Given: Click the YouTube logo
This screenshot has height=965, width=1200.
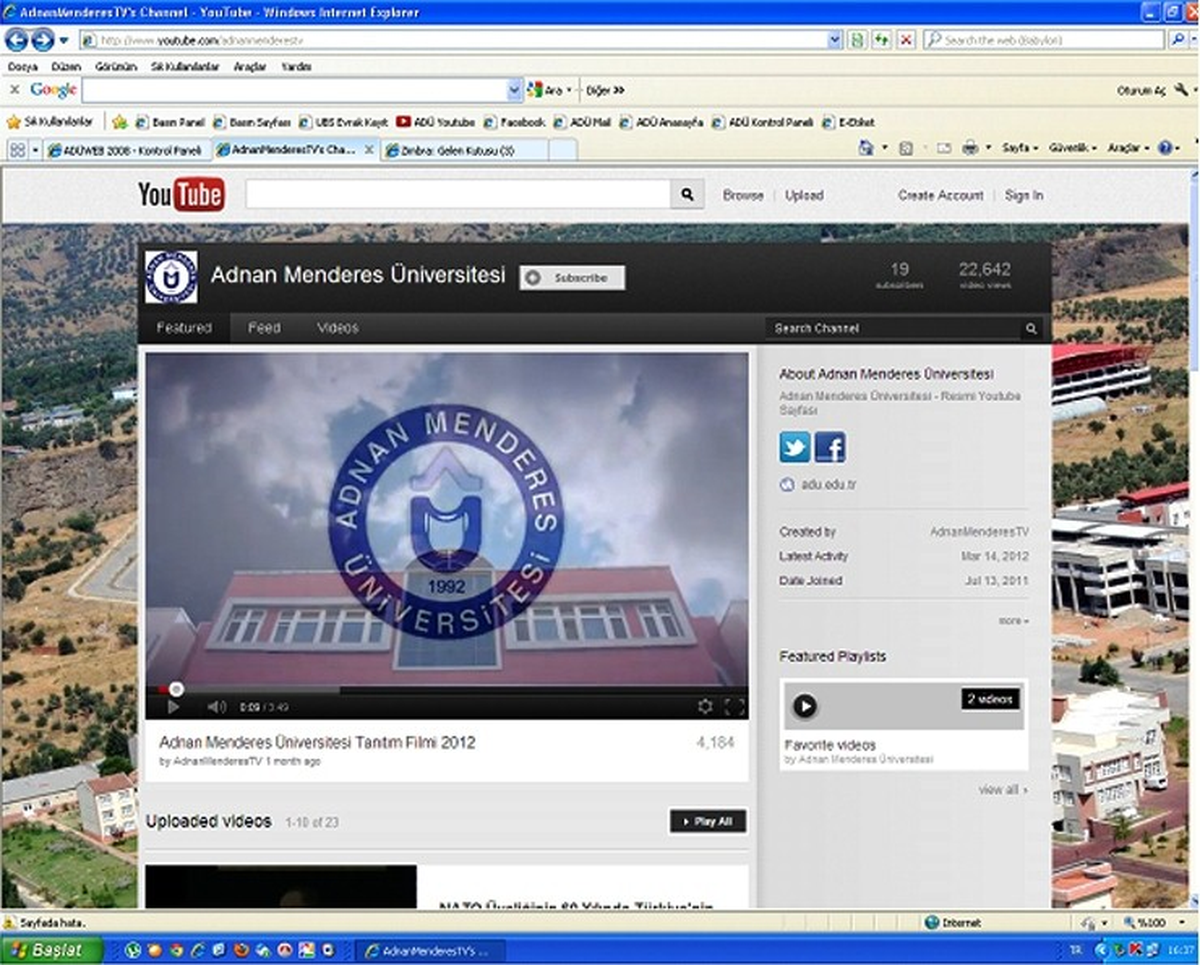Looking at the screenshot, I should coord(181,195).
